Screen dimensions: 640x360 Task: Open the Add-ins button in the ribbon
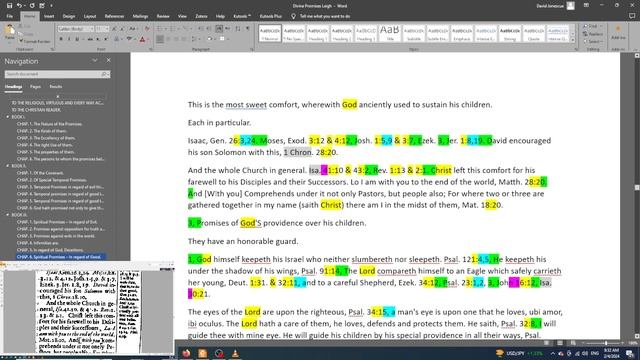(x=618, y=33)
